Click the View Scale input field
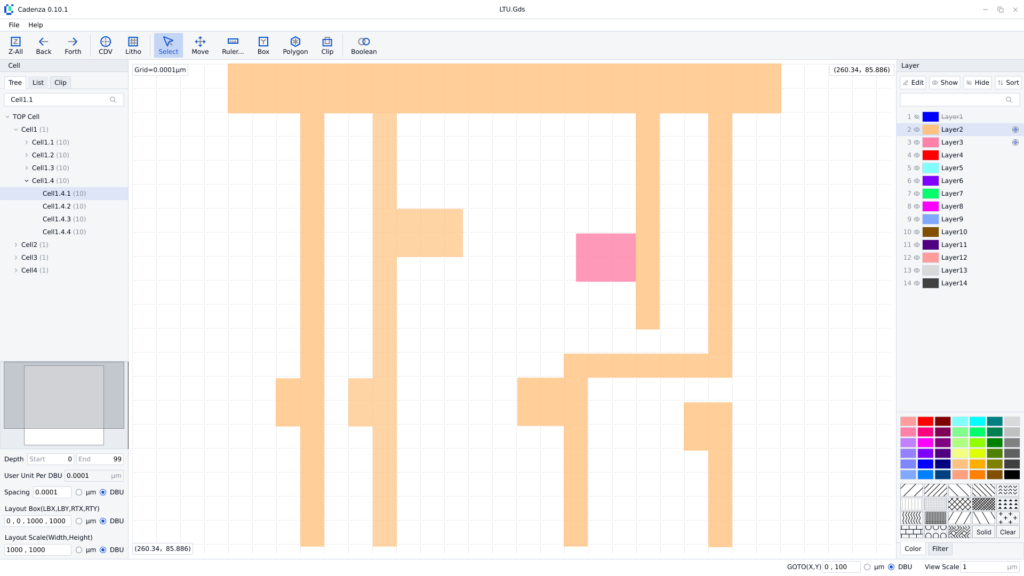 click(x=988, y=567)
